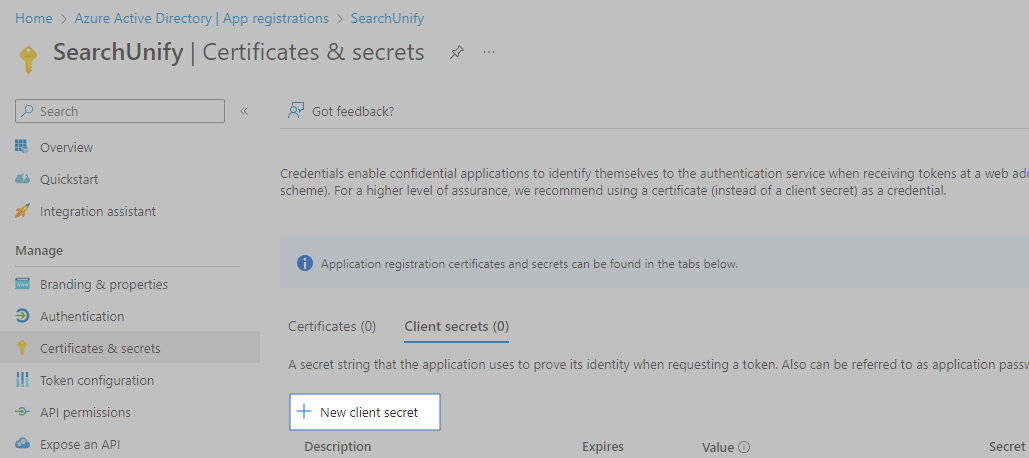Go to Token configuration

click(97, 380)
